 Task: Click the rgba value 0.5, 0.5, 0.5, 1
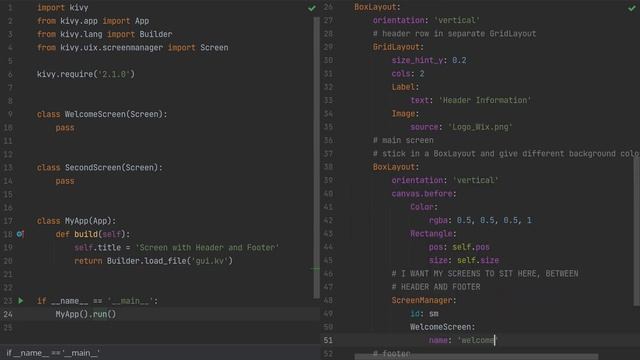click(494, 220)
